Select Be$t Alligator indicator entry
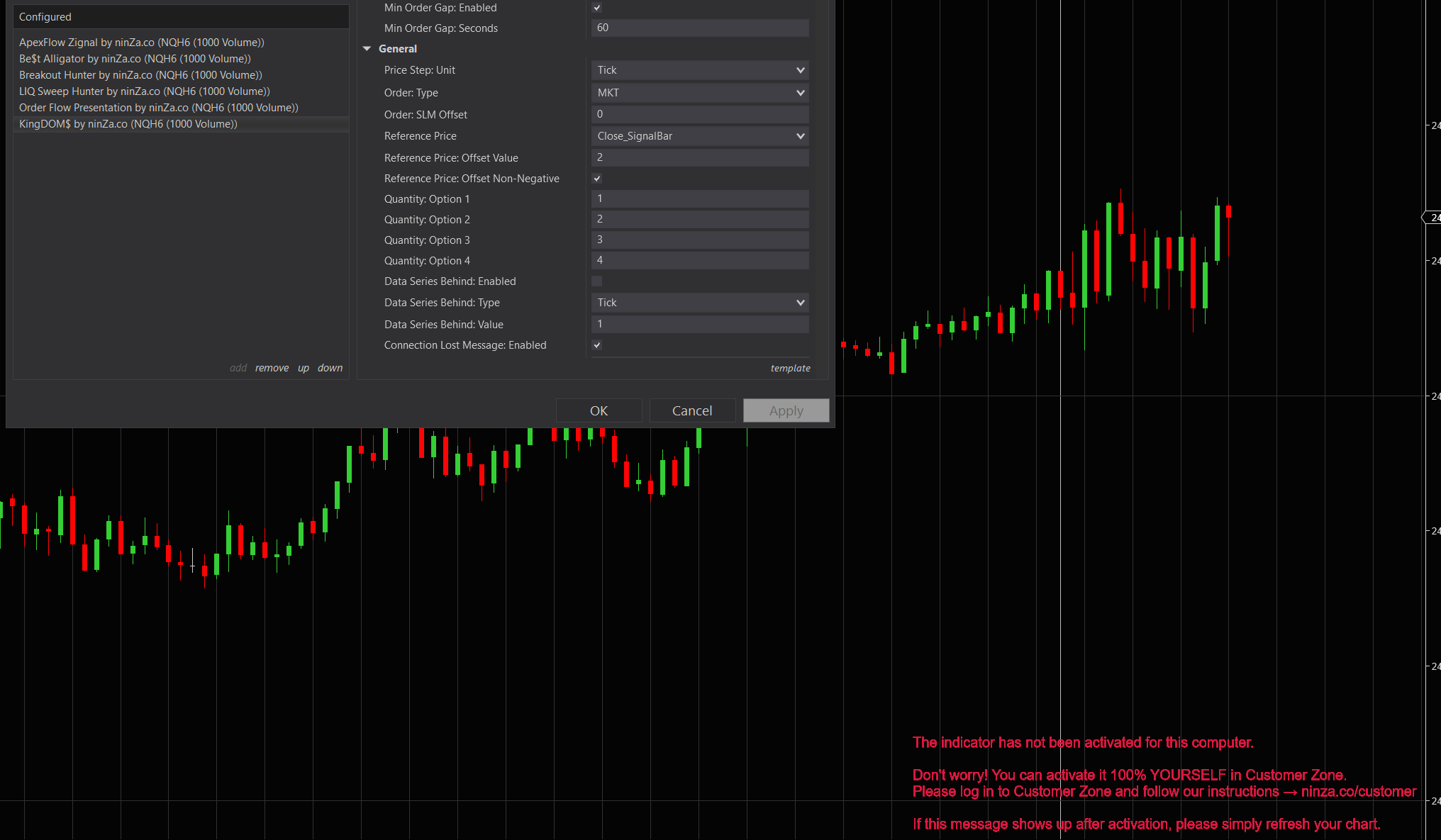 135,59
